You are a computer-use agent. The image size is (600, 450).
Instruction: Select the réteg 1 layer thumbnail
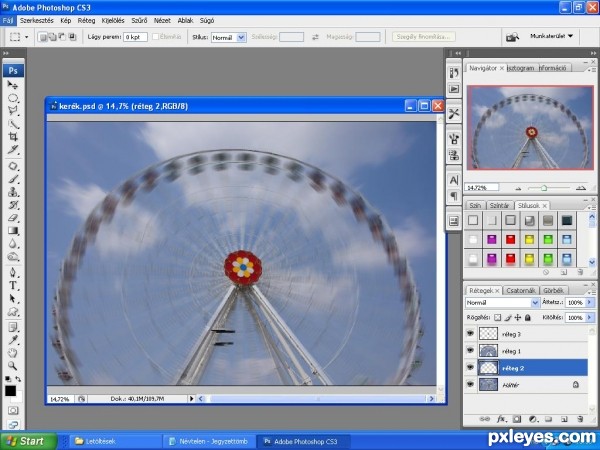488,351
